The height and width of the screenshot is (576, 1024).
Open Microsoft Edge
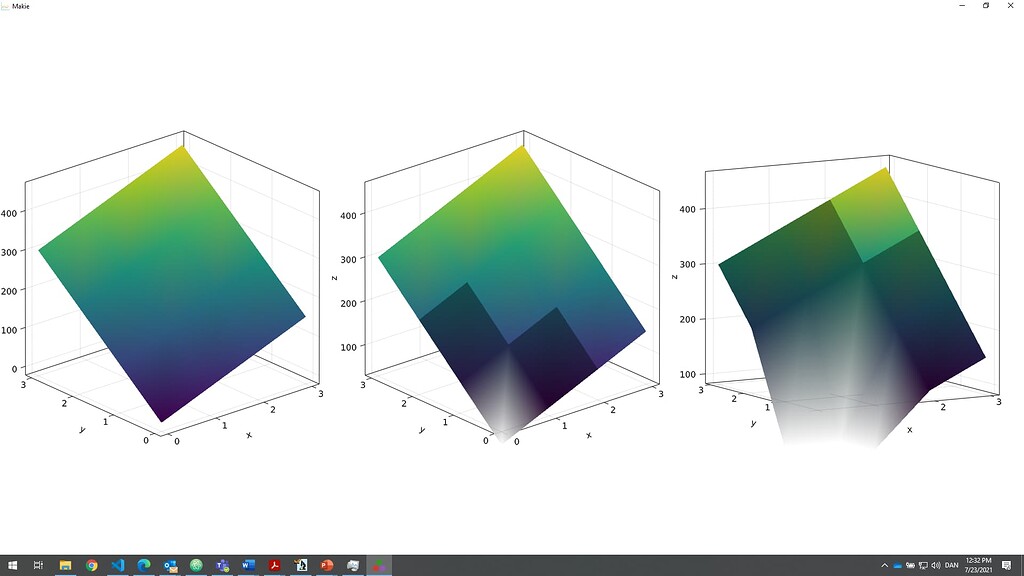point(142,566)
